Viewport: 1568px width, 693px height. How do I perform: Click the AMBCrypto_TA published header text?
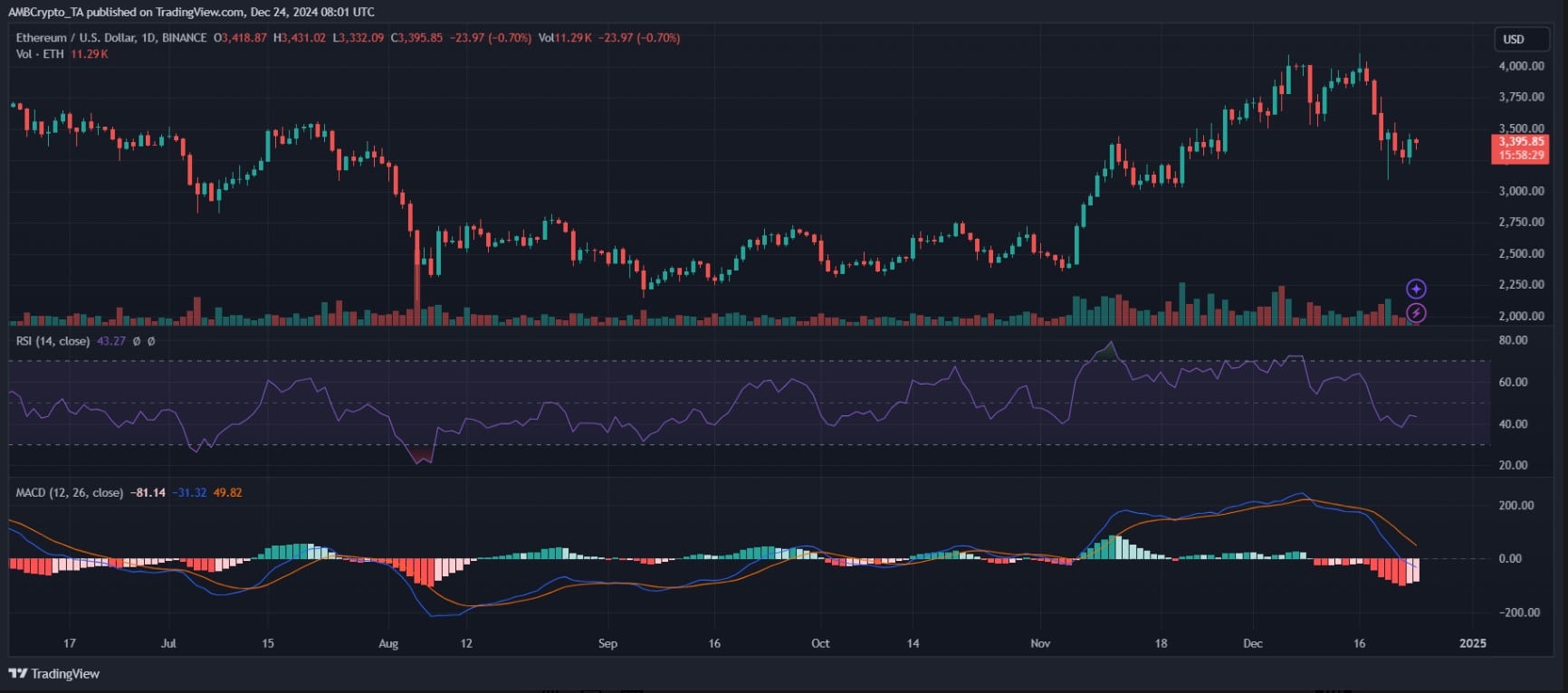pos(191,12)
